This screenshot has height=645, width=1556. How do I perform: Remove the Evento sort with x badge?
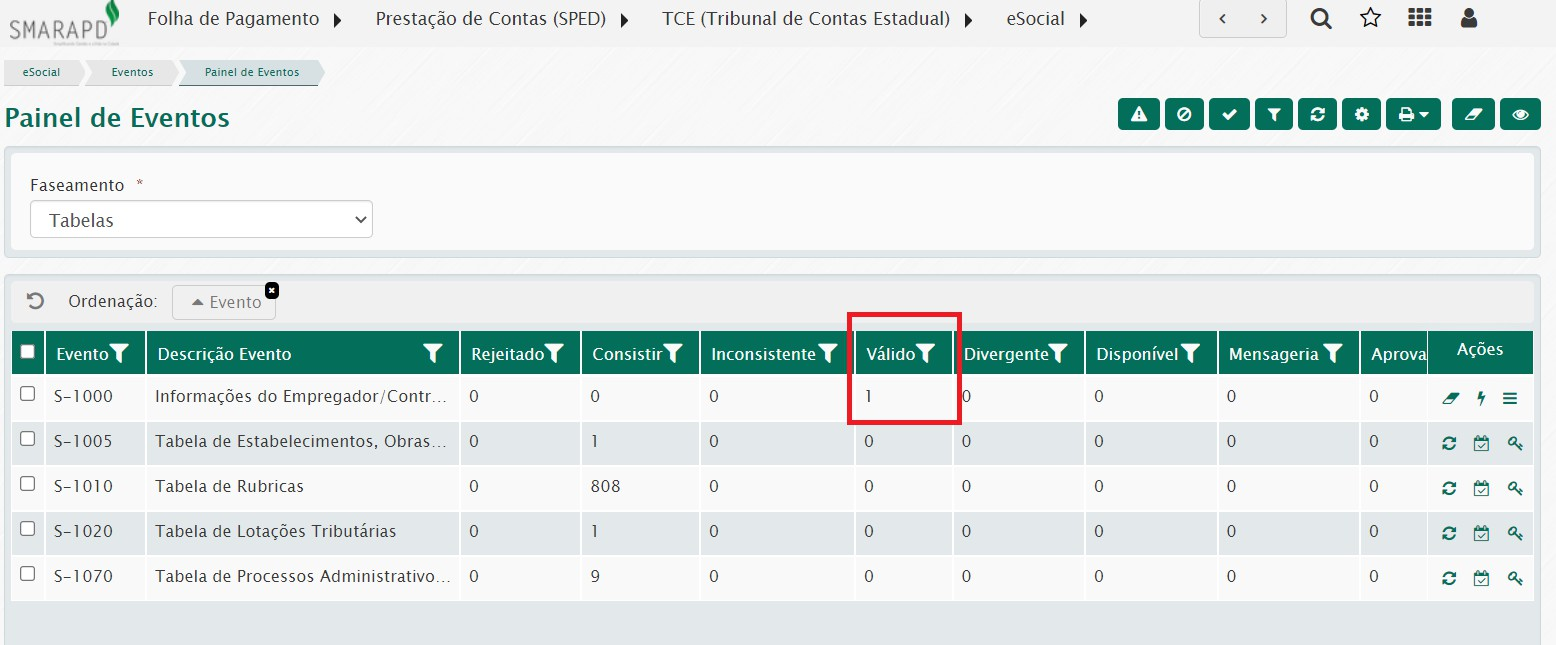coord(272,290)
